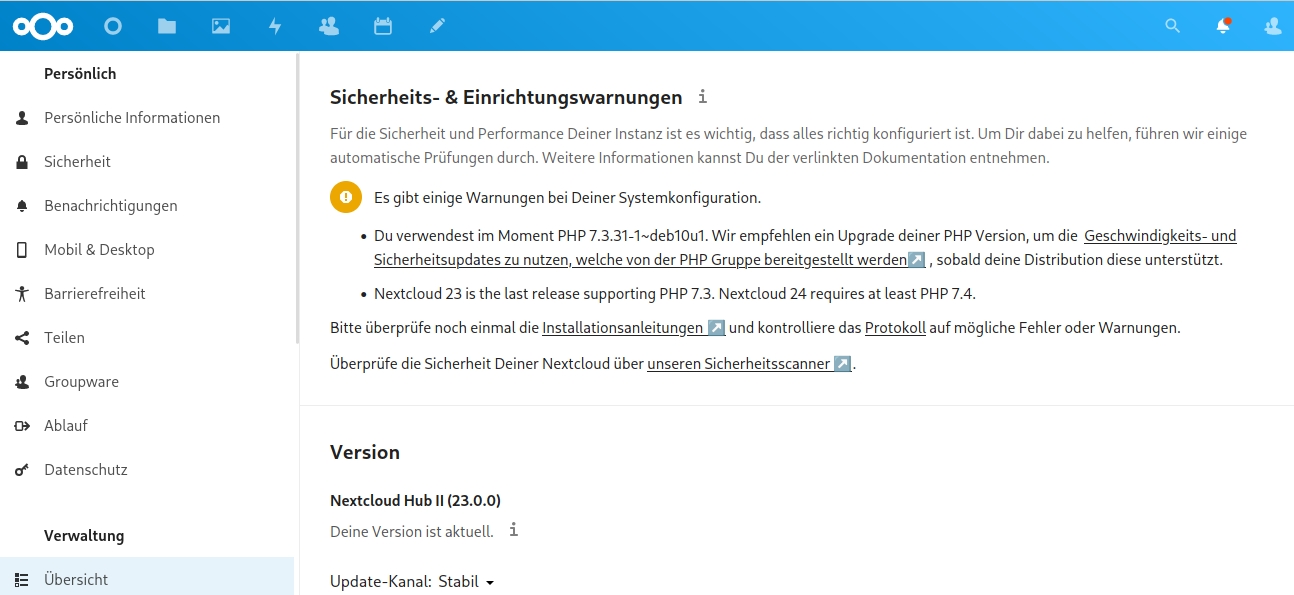
Task: Click the sidebar vertical scrollbar
Action: pyautogui.click(x=297, y=200)
